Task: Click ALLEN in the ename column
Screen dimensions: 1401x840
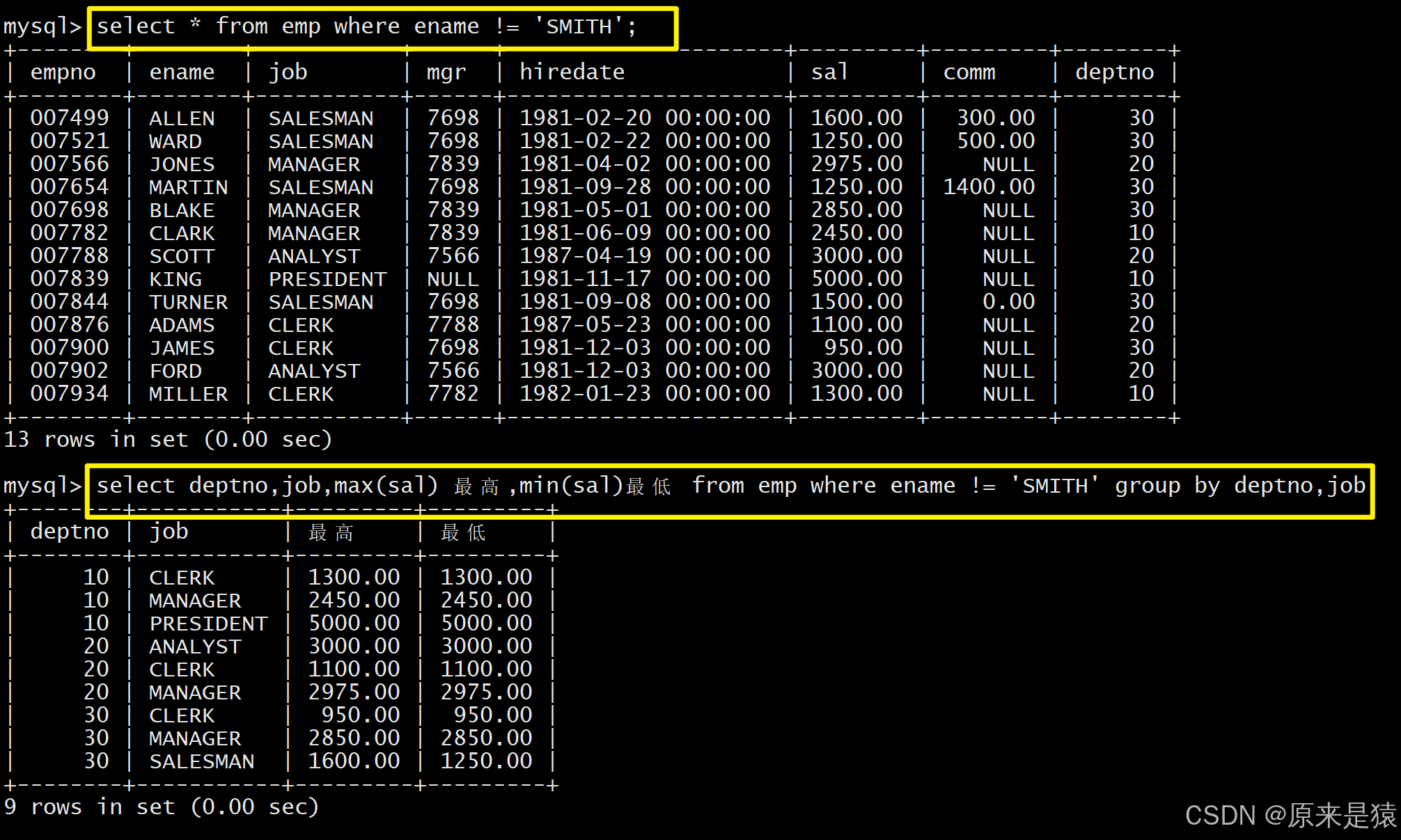Action: (x=182, y=118)
